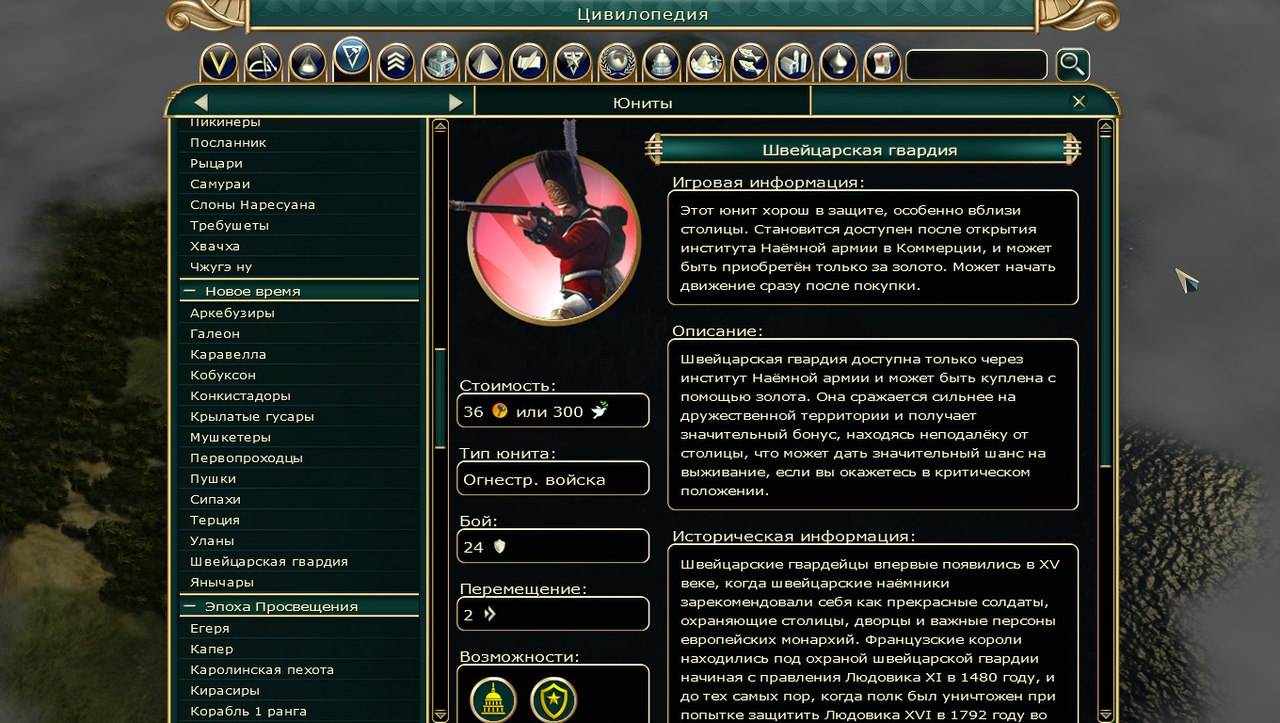Open the World Congress scroll icon
1280x723 pixels.
(x=882, y=63)
